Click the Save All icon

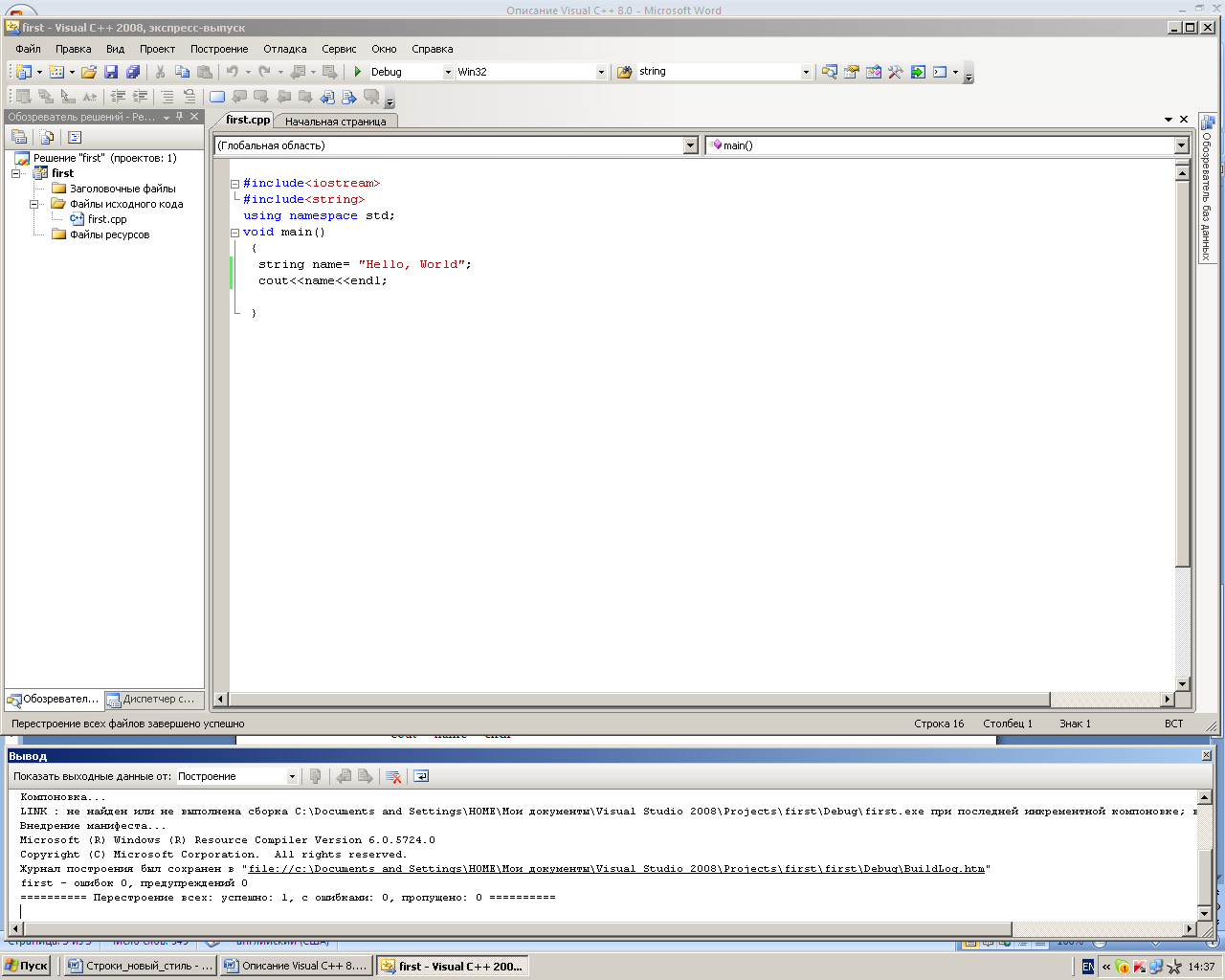(133, 72)
